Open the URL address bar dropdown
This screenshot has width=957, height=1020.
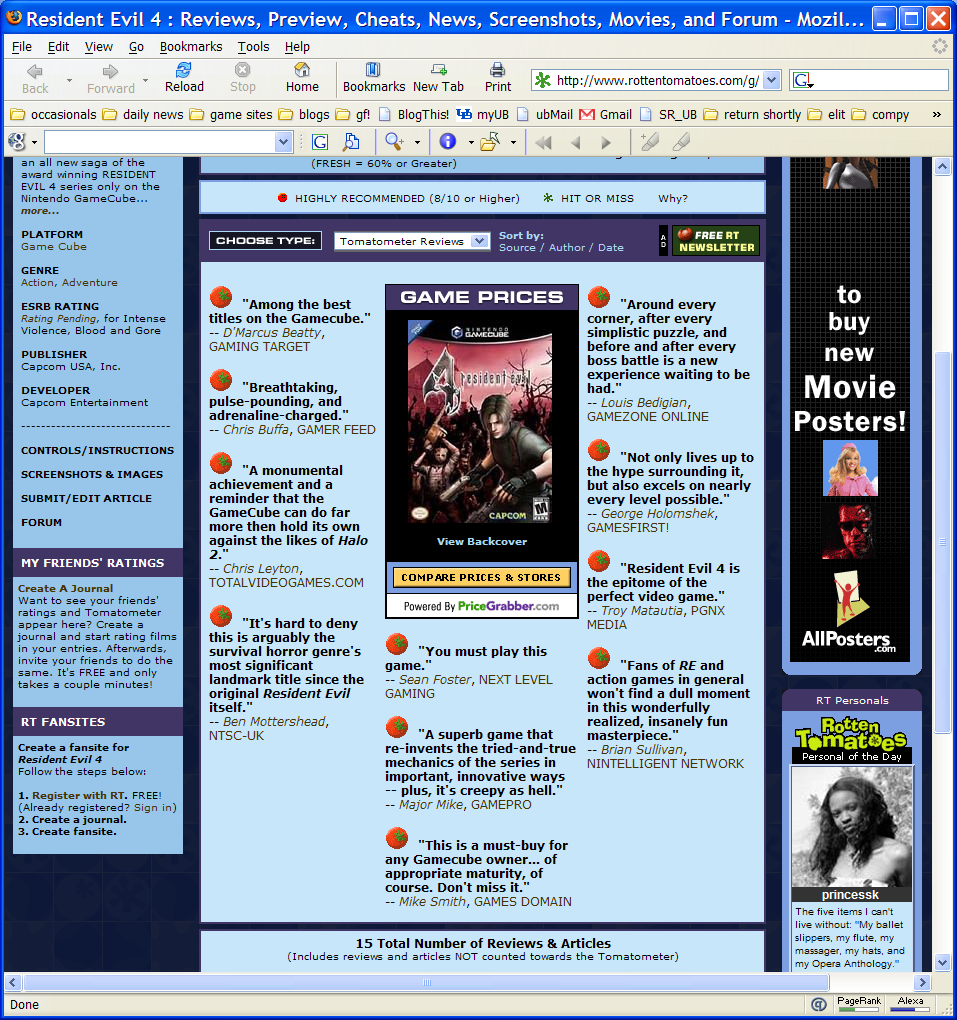(771, 81)
